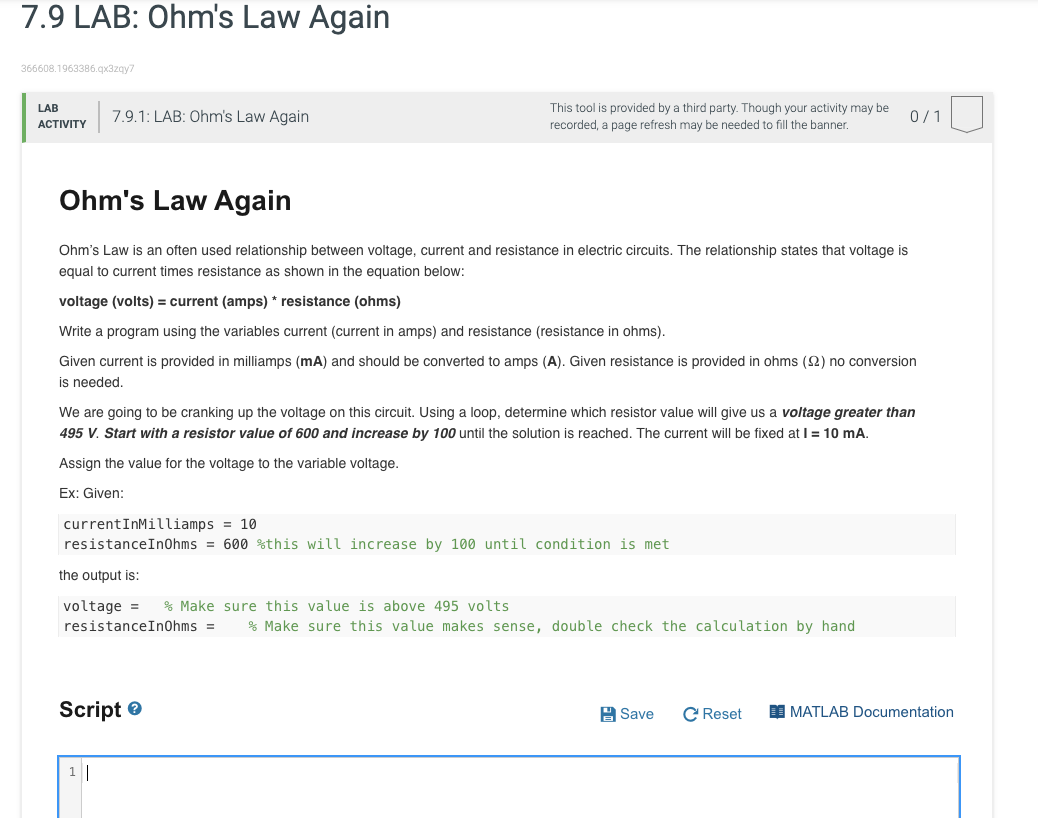
Task: Click the Save floppy disk icon
Action: [608, 713]
